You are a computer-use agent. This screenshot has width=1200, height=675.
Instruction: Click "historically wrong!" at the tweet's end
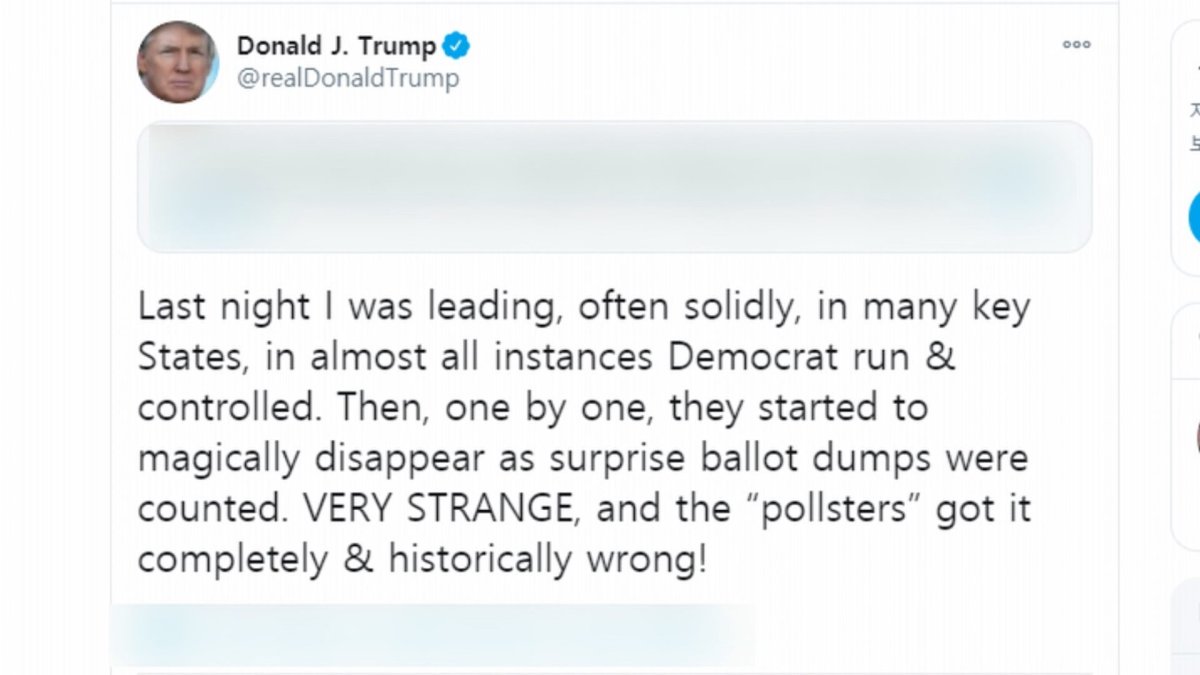547,560
